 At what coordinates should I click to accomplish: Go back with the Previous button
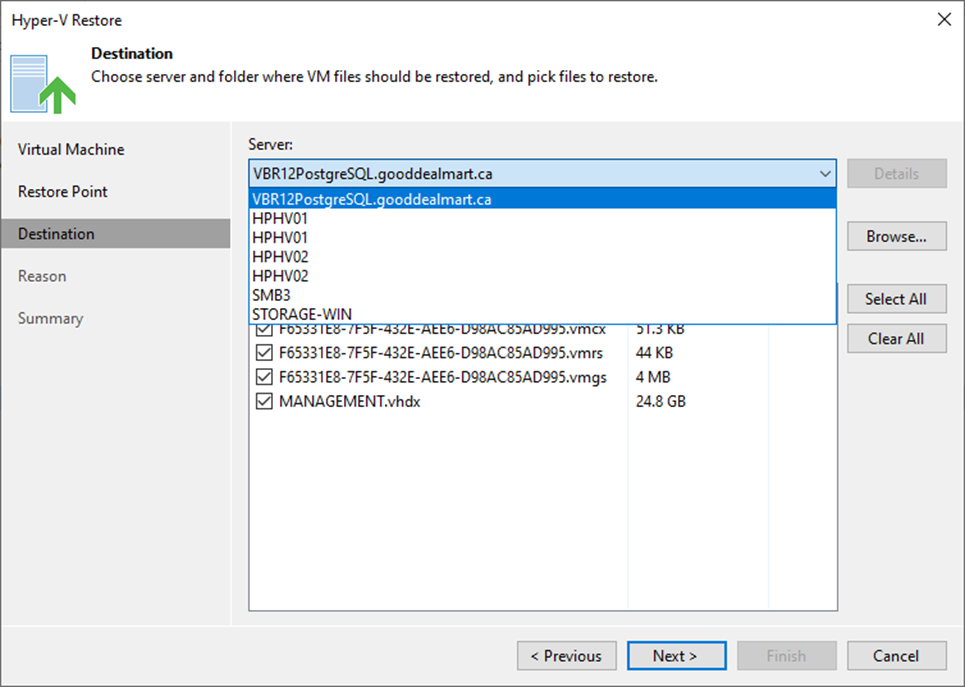coord(567,656)
